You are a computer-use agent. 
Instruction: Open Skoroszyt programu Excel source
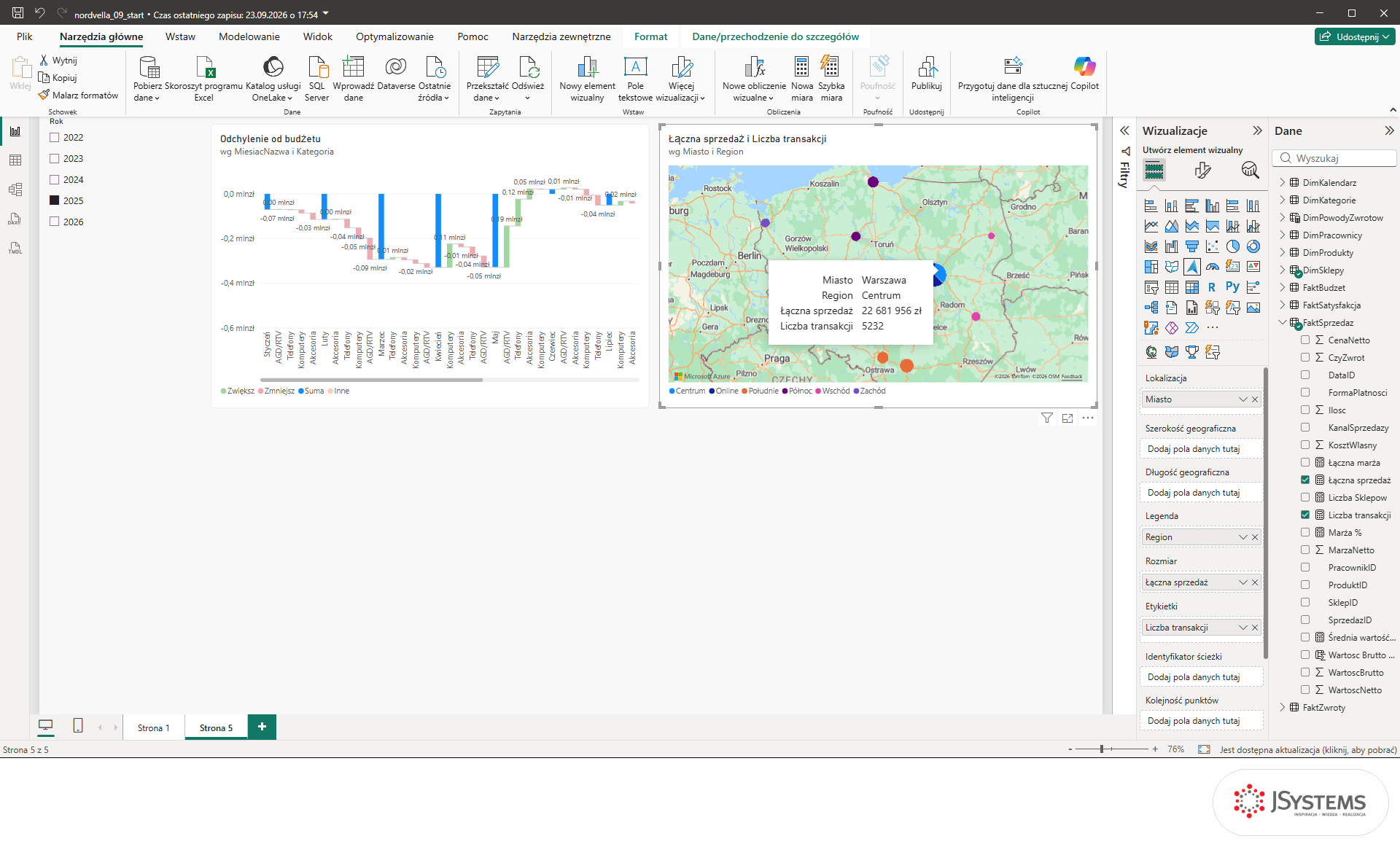204,79
